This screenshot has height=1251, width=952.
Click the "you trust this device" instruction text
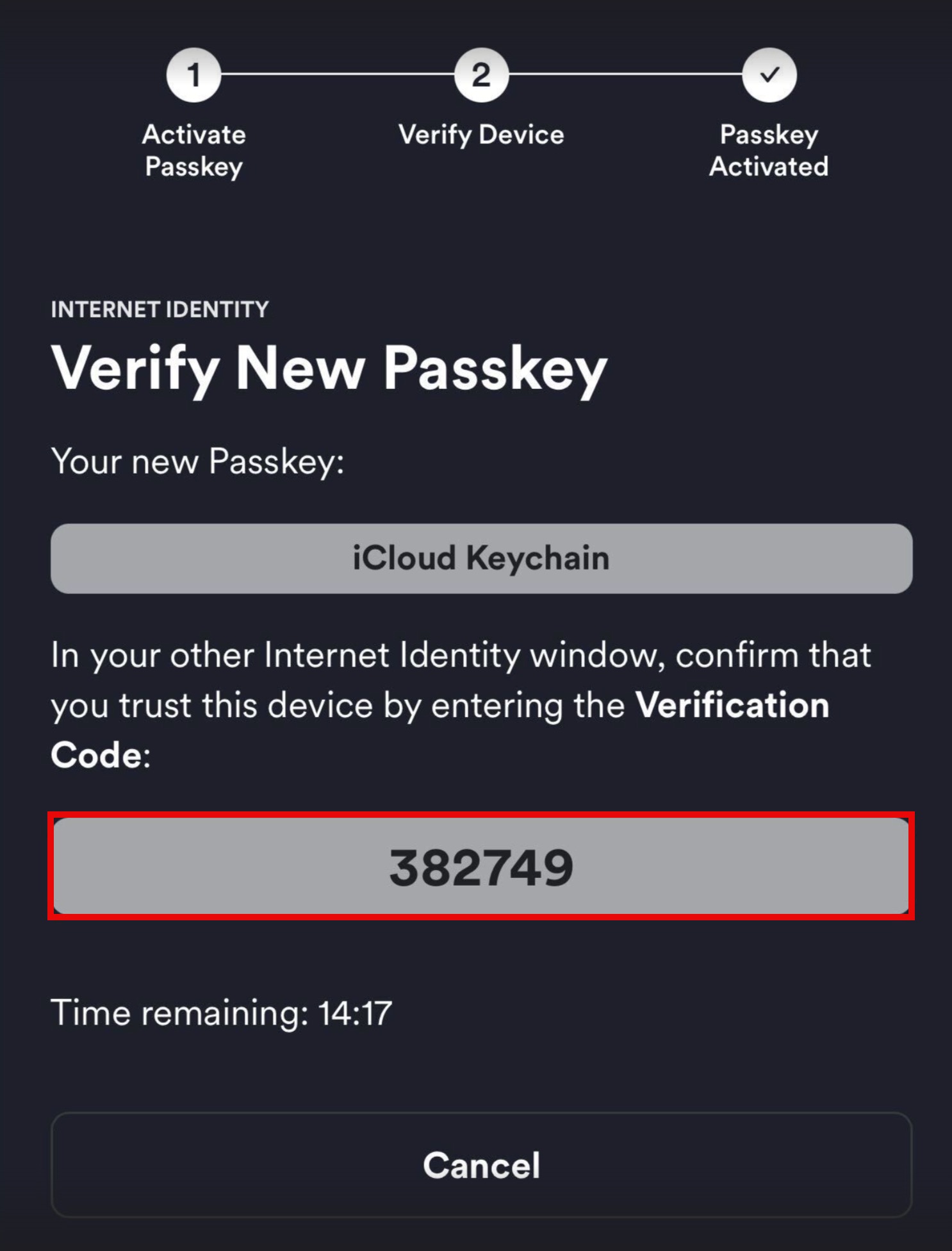click(211, 705)
